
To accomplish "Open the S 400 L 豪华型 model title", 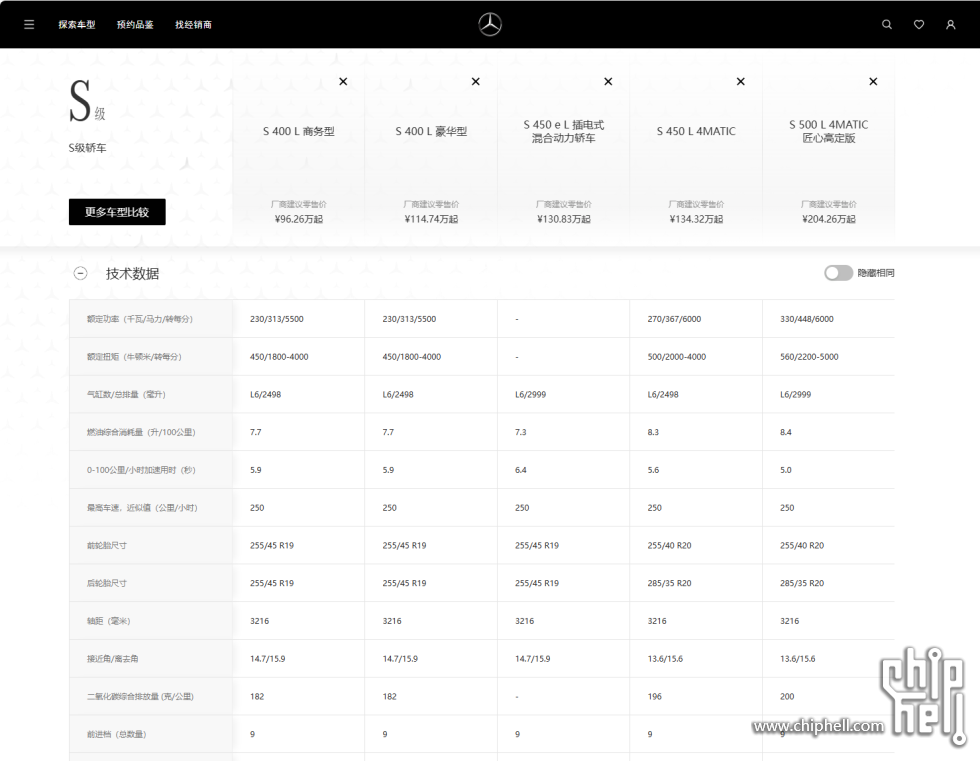I will 431,131.
